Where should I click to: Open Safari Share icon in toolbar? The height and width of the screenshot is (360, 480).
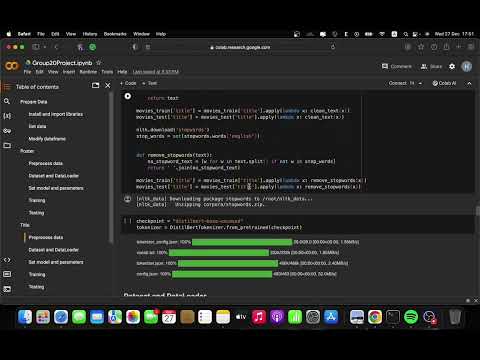[446, 47]
